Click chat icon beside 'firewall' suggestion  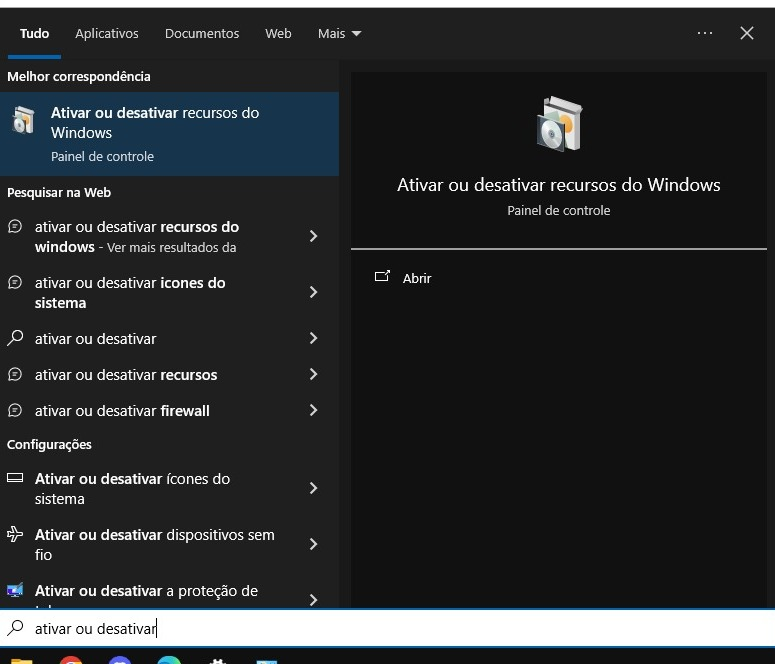(15, 410)
